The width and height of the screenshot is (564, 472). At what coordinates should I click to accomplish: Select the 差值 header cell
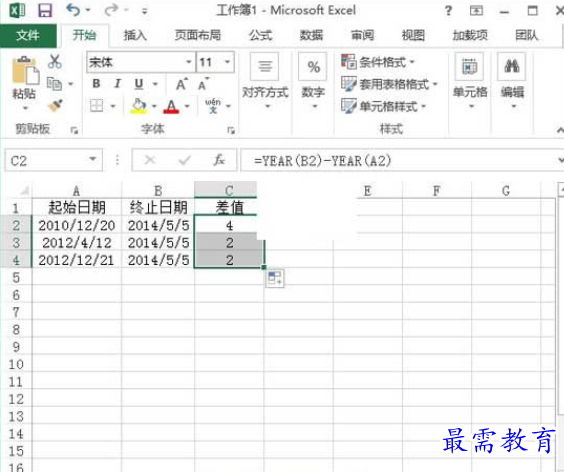click(229, 207)
